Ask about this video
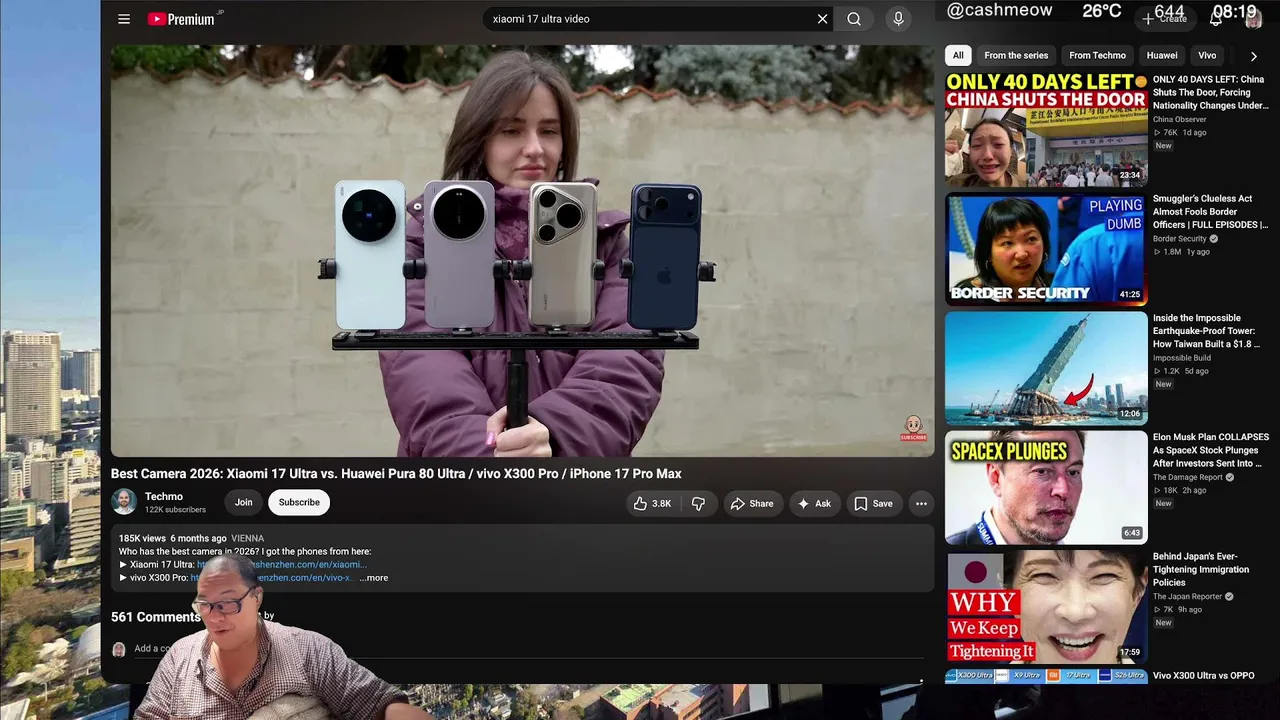 tap(814, 504)
